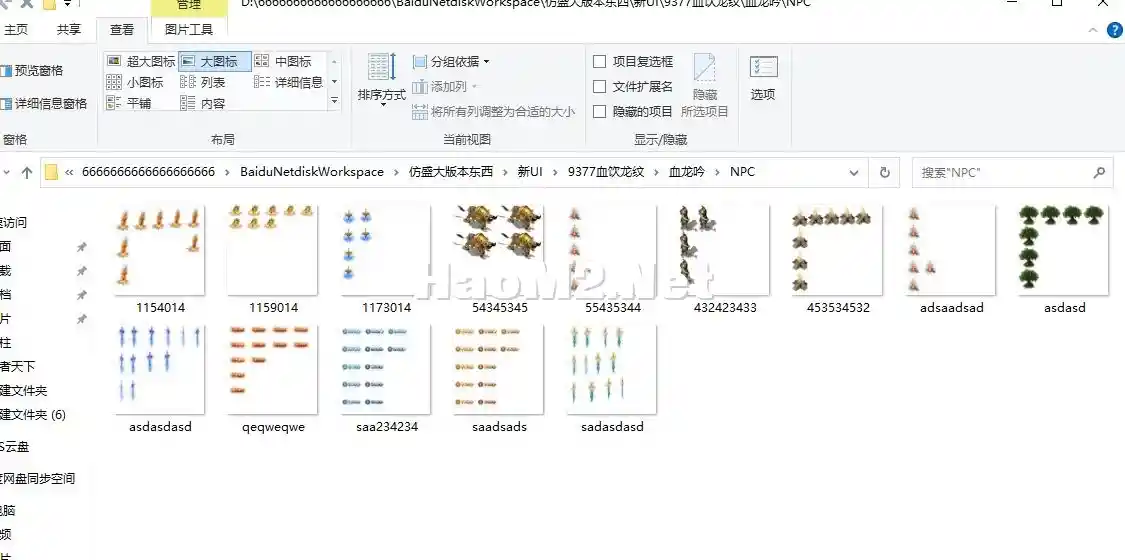Toggle Hidden items (隐藏的项目) checkbox
The height and width of the screenshot is (560, 1125).
[634, 112]
